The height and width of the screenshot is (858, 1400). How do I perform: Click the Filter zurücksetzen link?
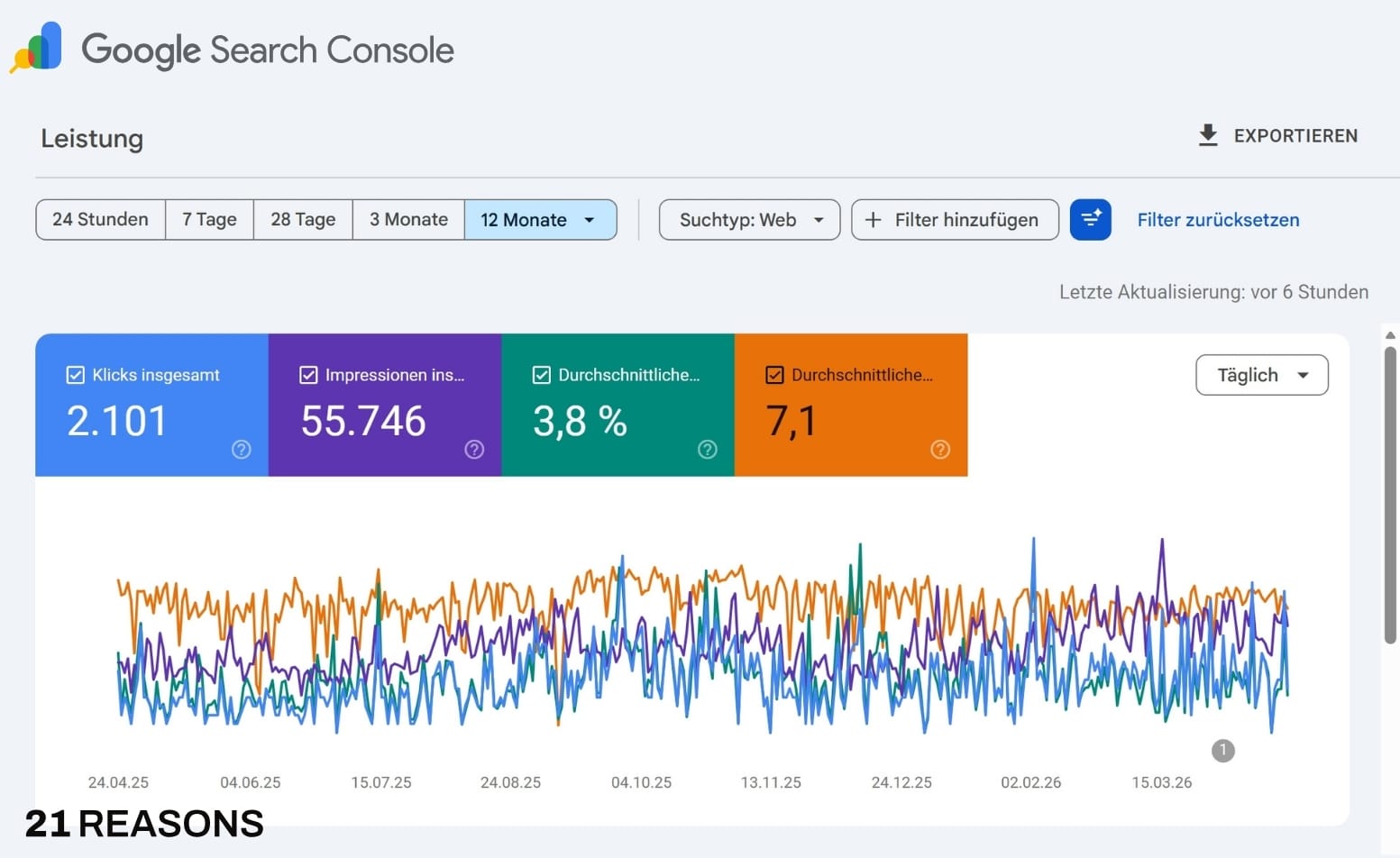(x=1218, y=220)
